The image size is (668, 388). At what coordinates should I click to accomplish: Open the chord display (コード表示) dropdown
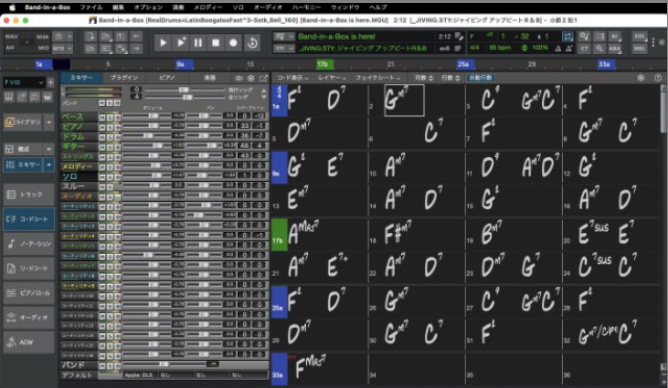pos(293,78)
